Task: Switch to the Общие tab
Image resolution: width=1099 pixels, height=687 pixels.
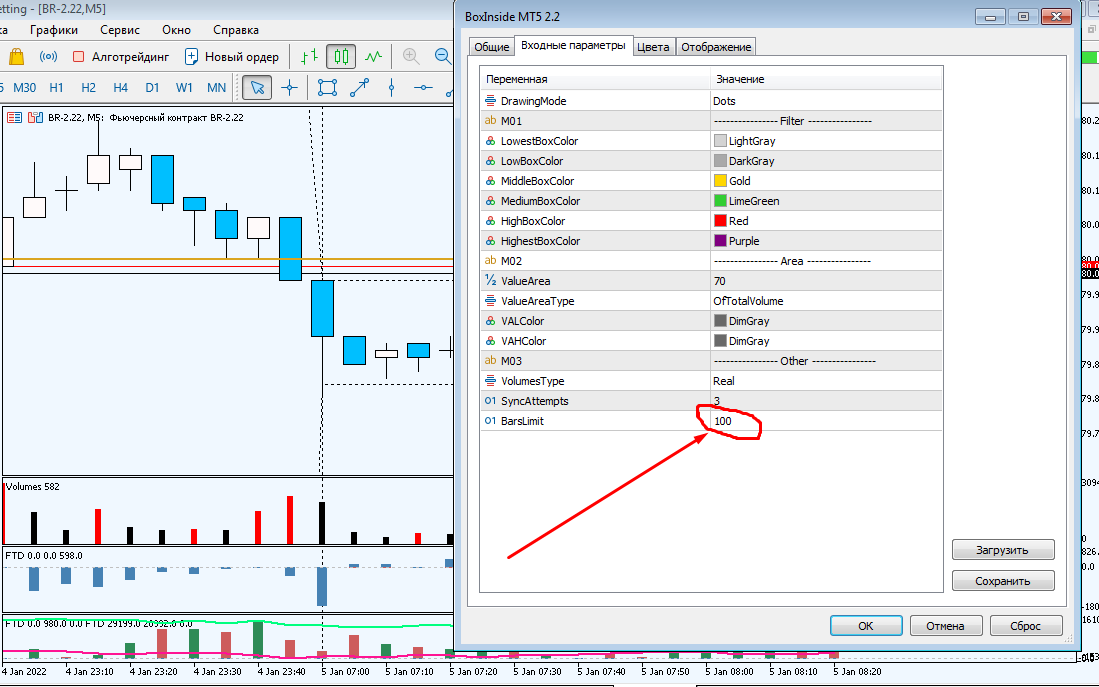Action: click(x=491, y=47)
